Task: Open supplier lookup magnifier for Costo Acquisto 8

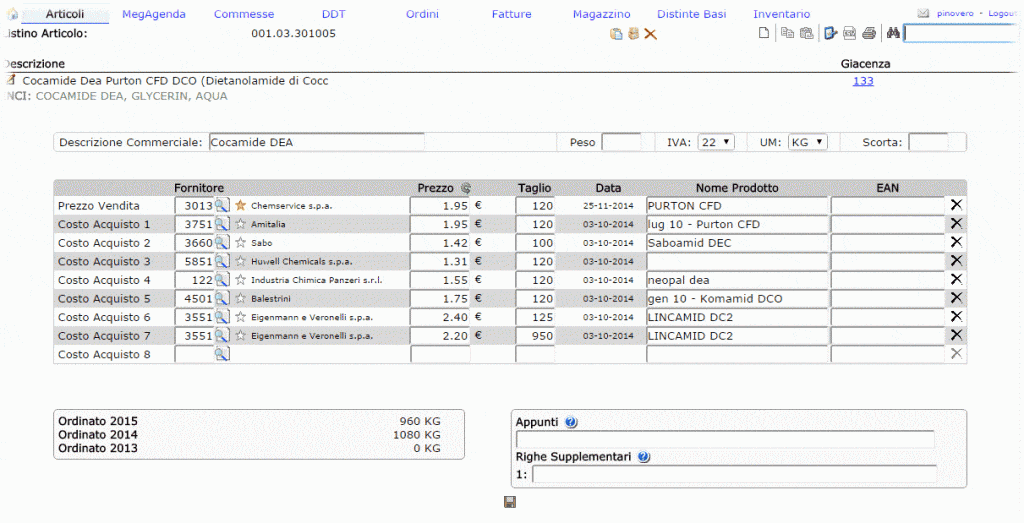Action: coord(222,354)
